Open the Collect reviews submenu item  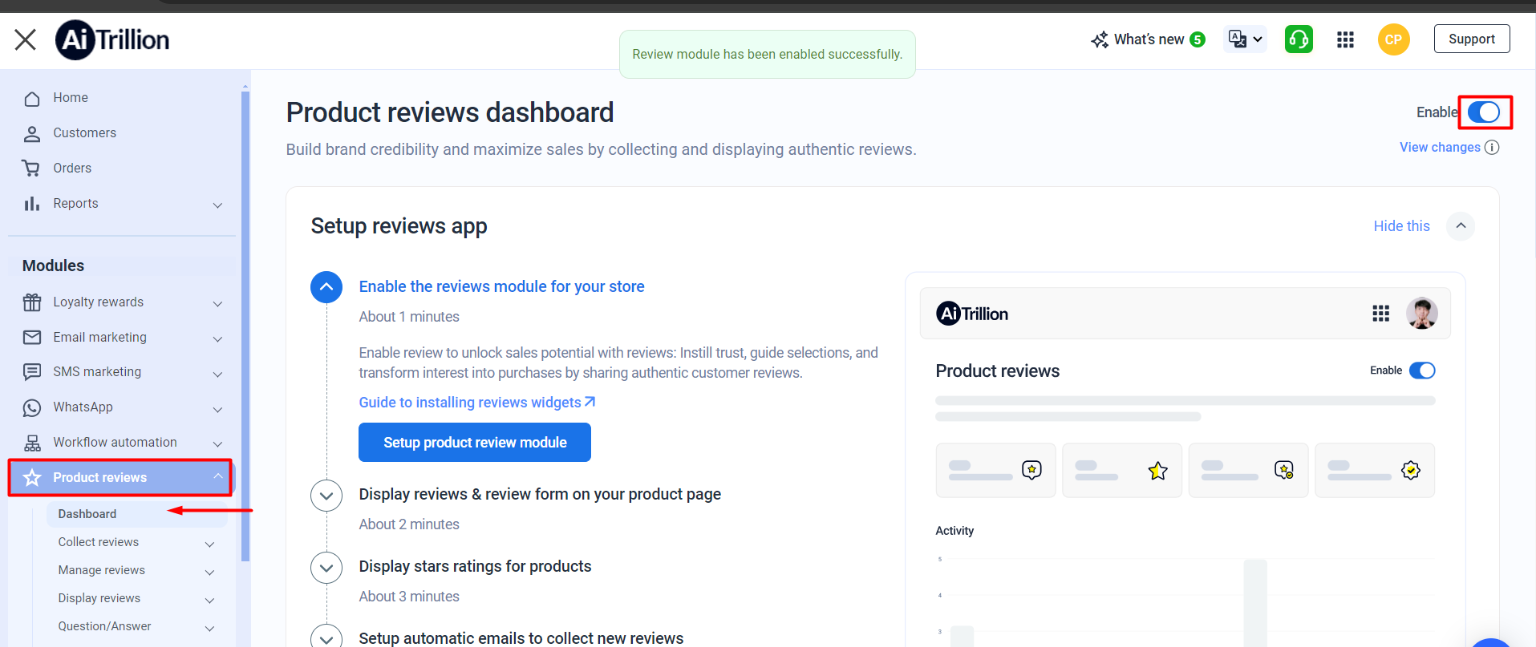[x=98, y=542]
